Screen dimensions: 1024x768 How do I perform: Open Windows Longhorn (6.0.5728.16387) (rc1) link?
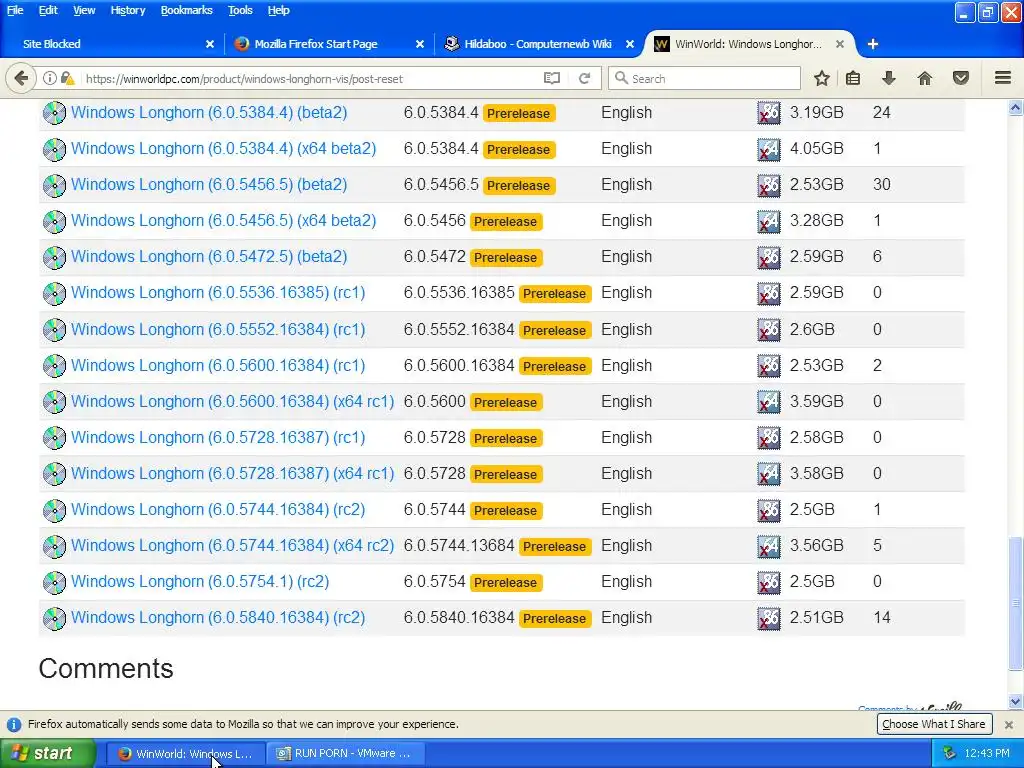pos(218,437)
